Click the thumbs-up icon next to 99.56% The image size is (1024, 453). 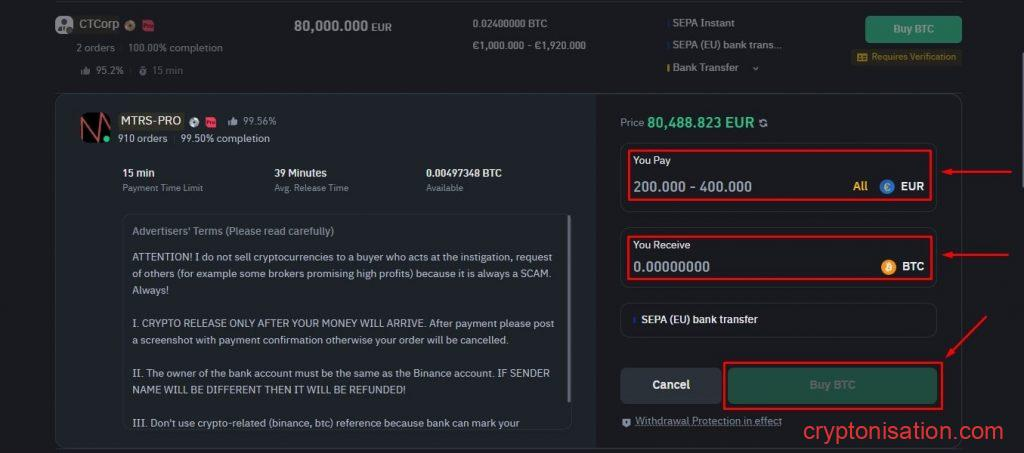[x=232, y=121]
